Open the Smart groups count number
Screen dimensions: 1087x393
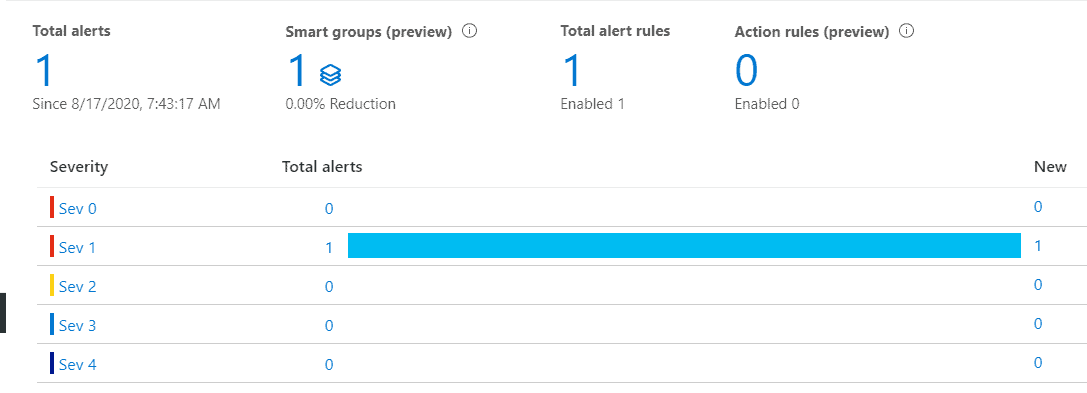point(297,70)
